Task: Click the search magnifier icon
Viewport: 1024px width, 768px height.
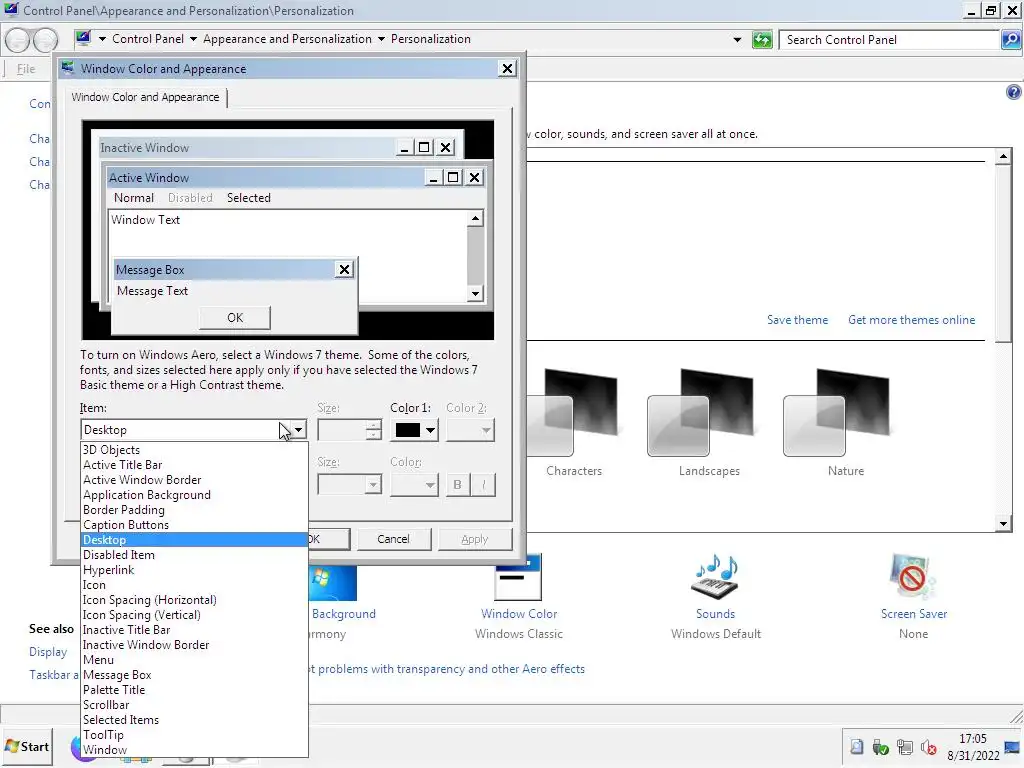Action: click(1011, 40)
